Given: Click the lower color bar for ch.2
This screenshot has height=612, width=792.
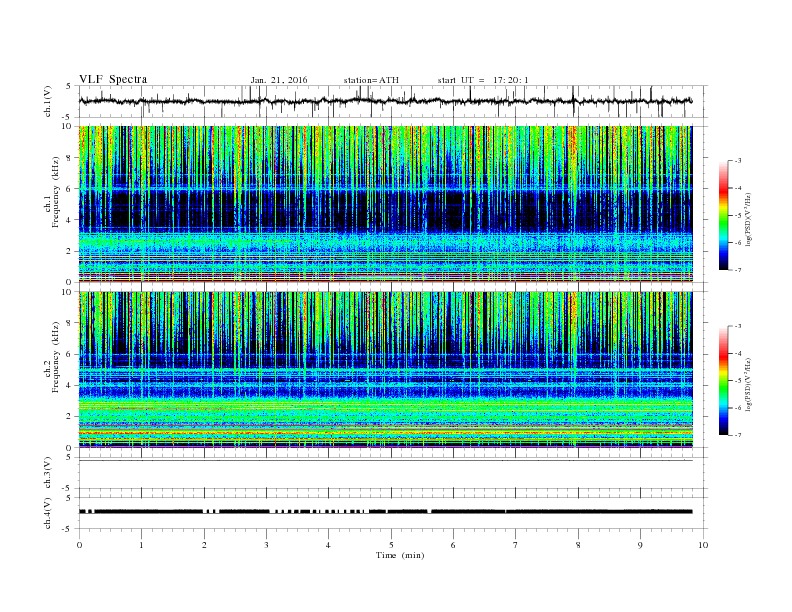Looking at the screenshot, I should coord(724,381).
